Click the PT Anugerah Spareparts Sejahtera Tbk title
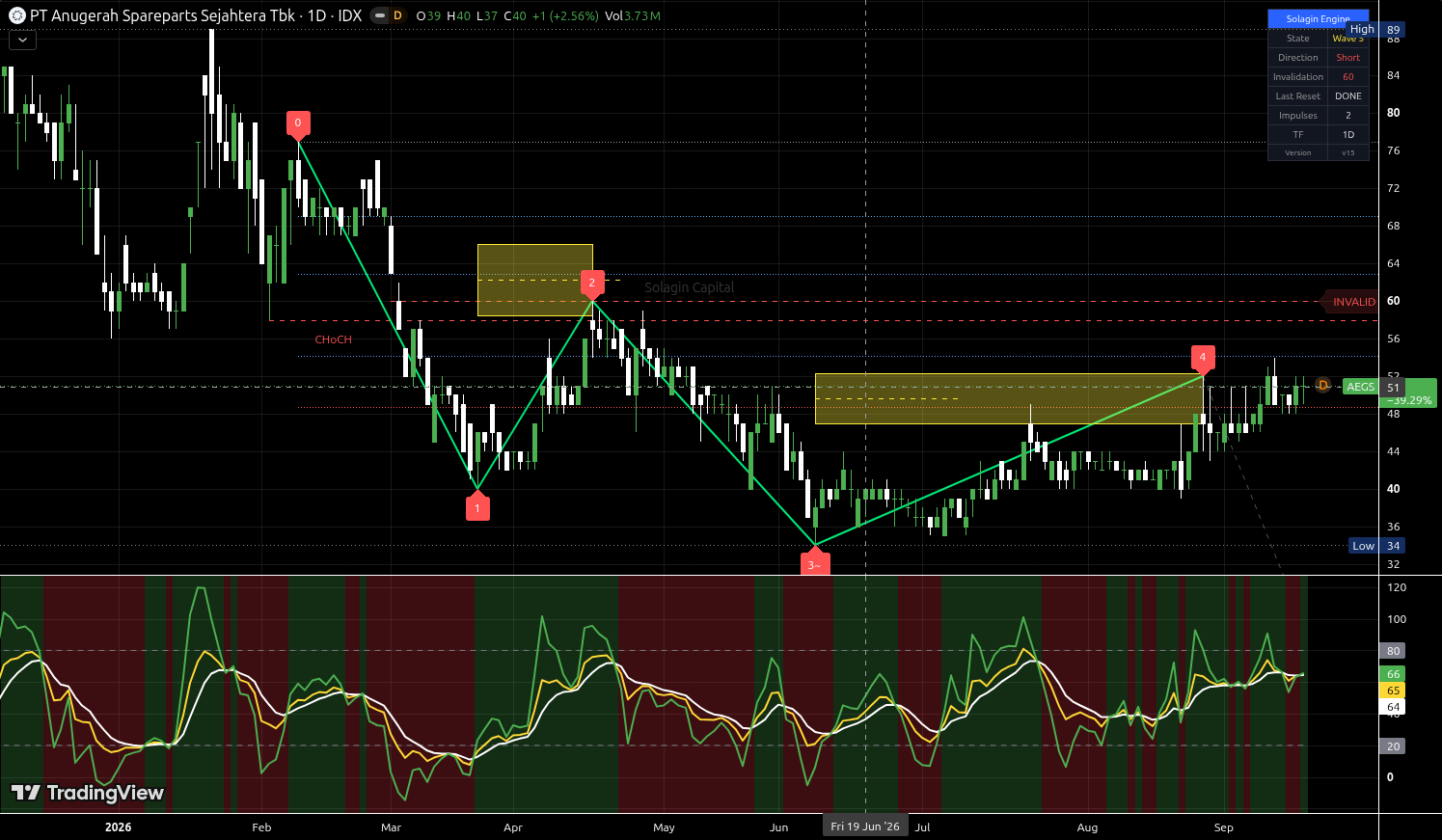1442x840 pixels. 163,15
